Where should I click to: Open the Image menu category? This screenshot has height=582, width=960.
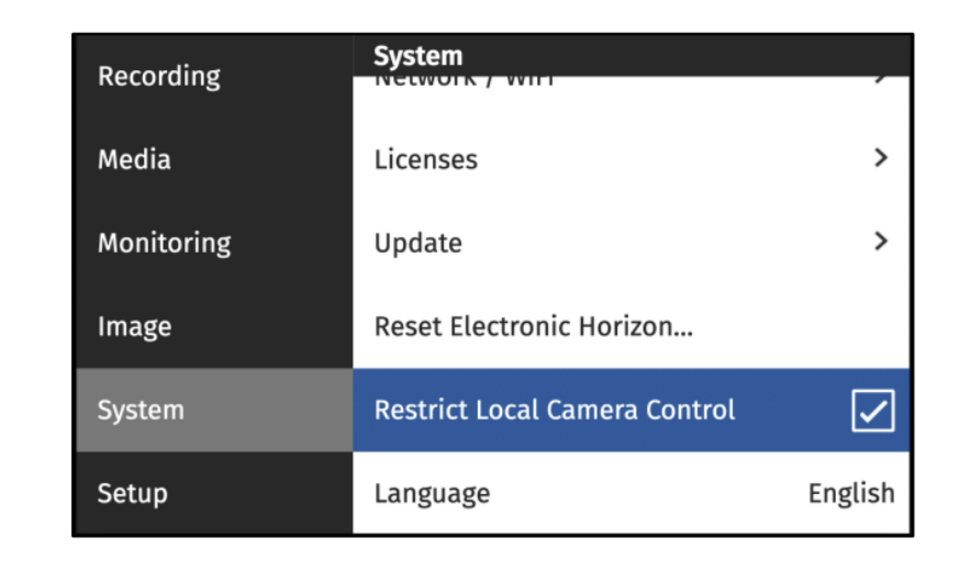pos(134,327)
